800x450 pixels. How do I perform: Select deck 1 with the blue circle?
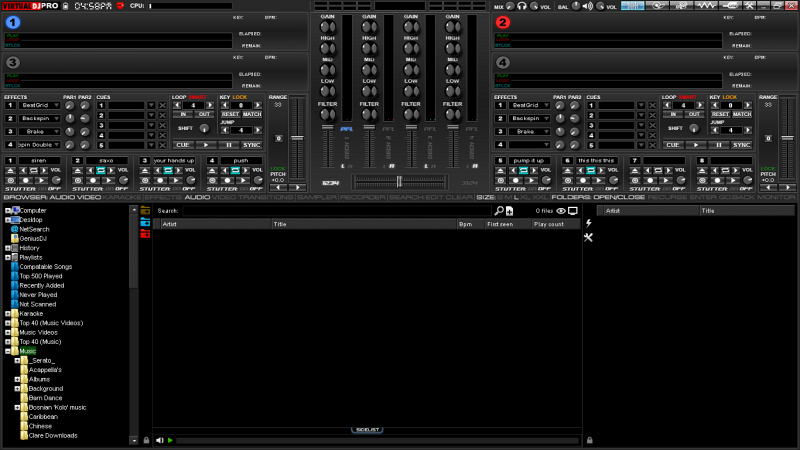[x=13, y=22]
